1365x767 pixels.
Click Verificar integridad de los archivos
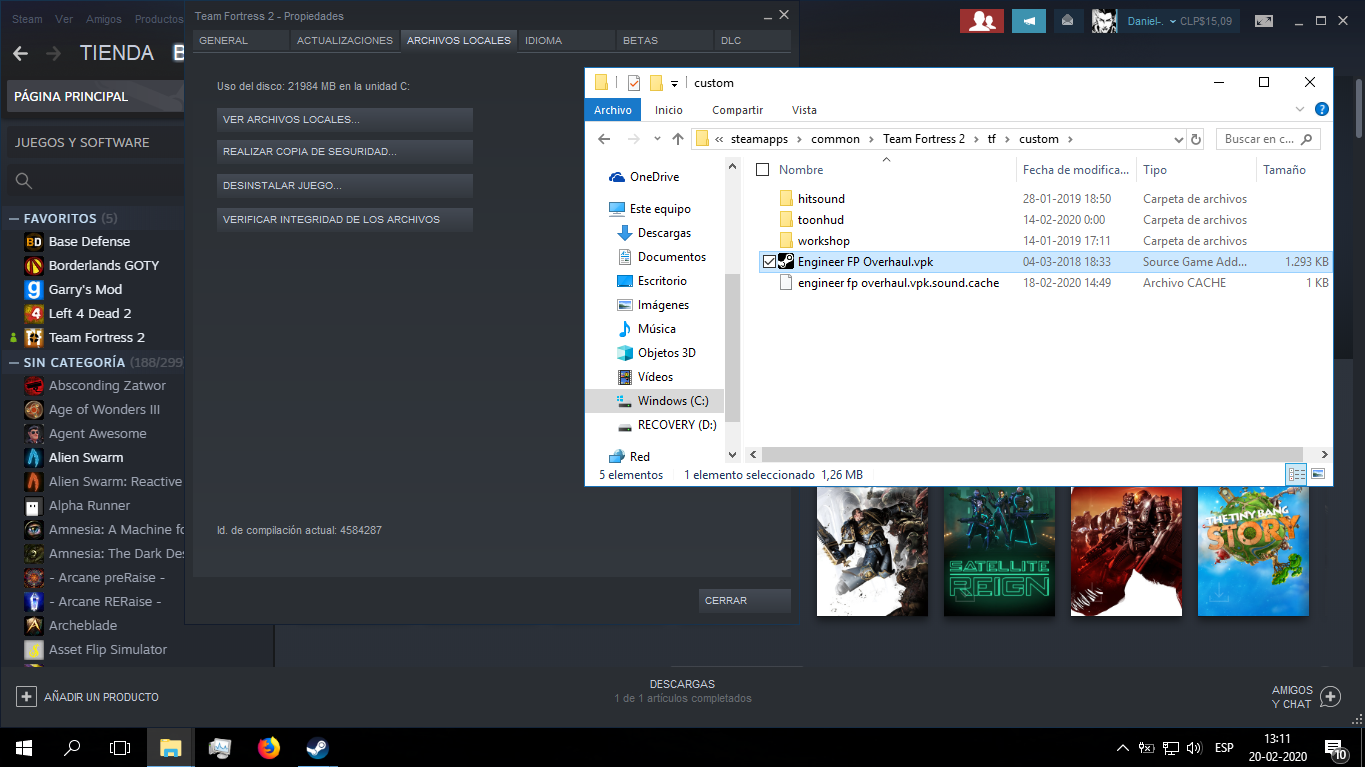pos(345,220)
